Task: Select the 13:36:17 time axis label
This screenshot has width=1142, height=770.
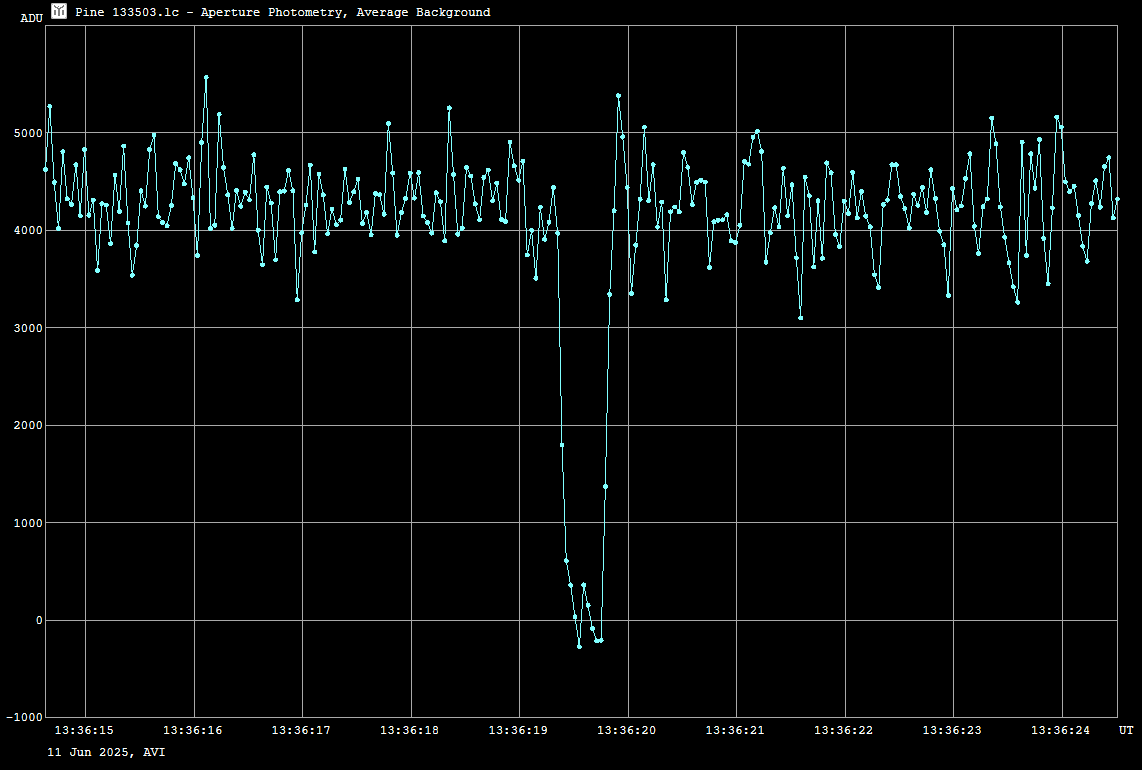Action: point(301,731)
